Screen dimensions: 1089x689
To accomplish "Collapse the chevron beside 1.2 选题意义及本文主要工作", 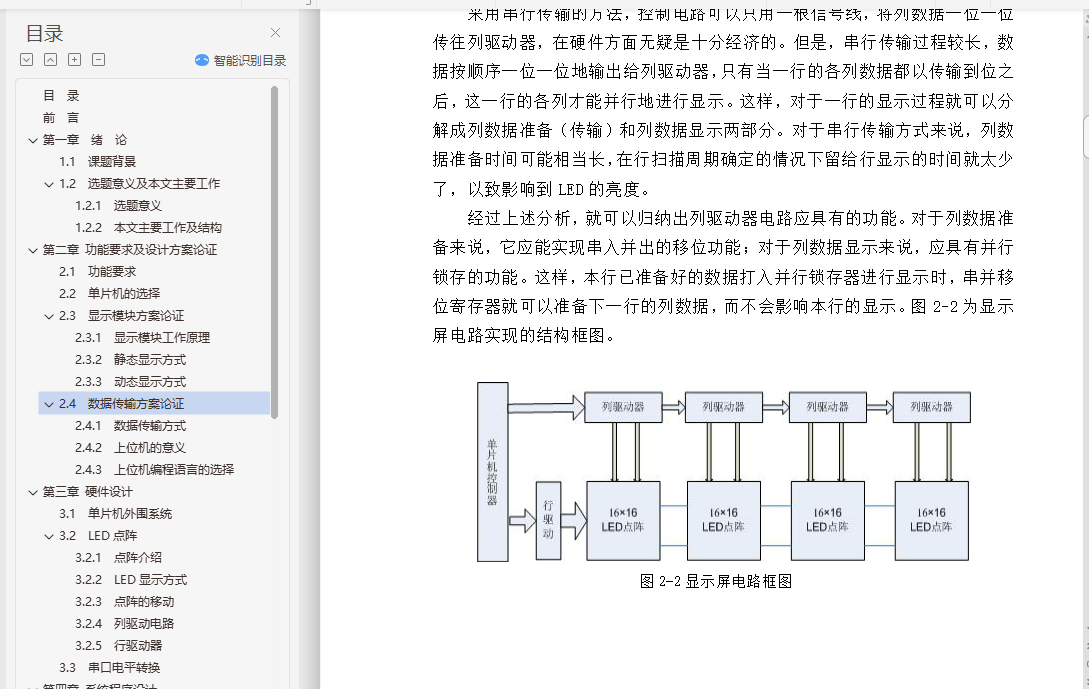I will (x=49, y=184).
